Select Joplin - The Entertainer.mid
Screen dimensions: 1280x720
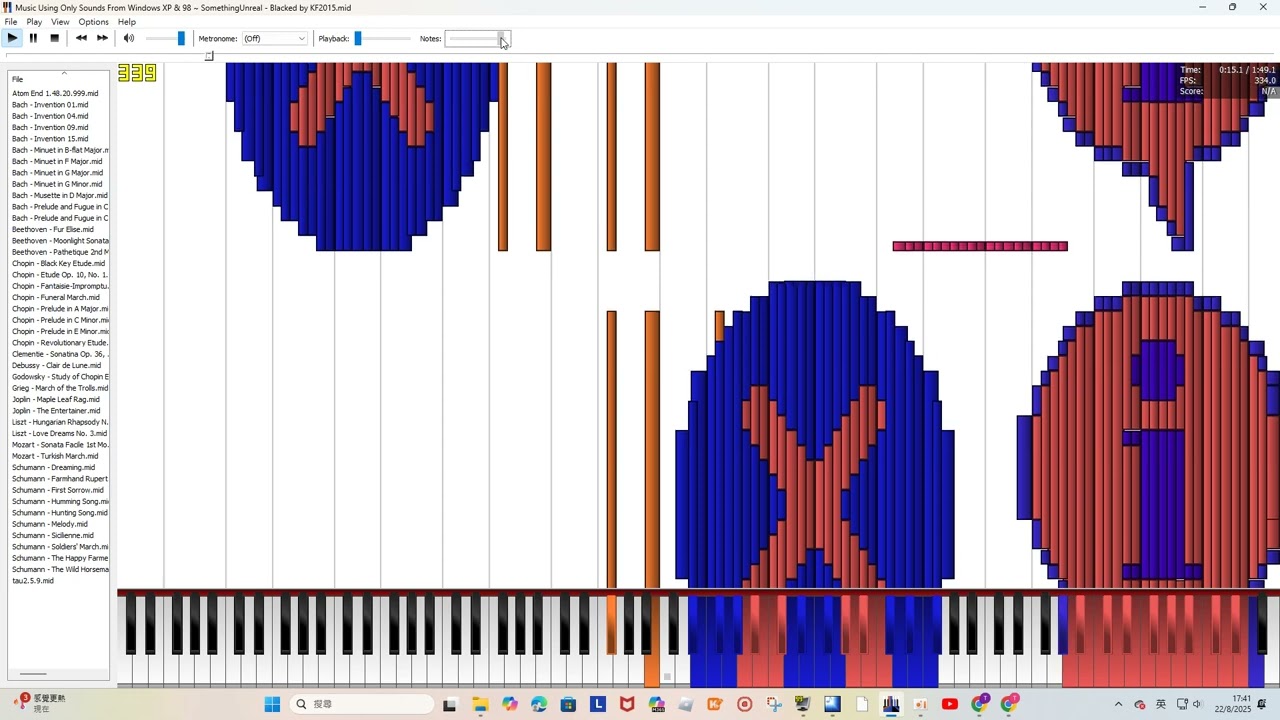(x=56, y=410)
